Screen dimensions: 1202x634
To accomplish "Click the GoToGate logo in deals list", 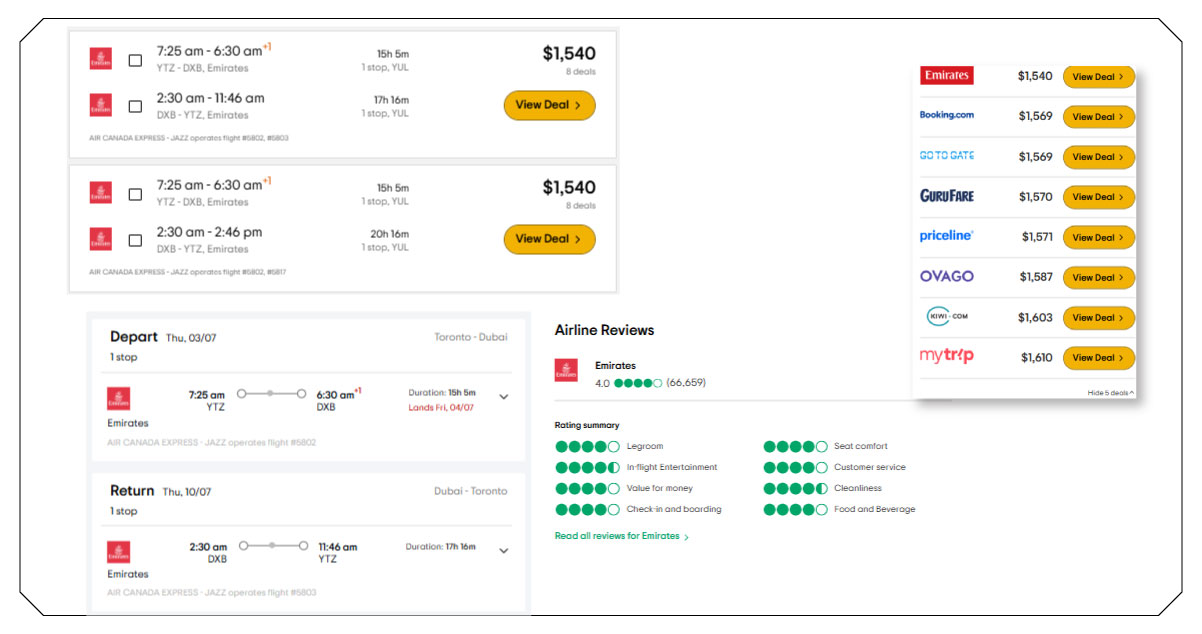I will 946,156.
